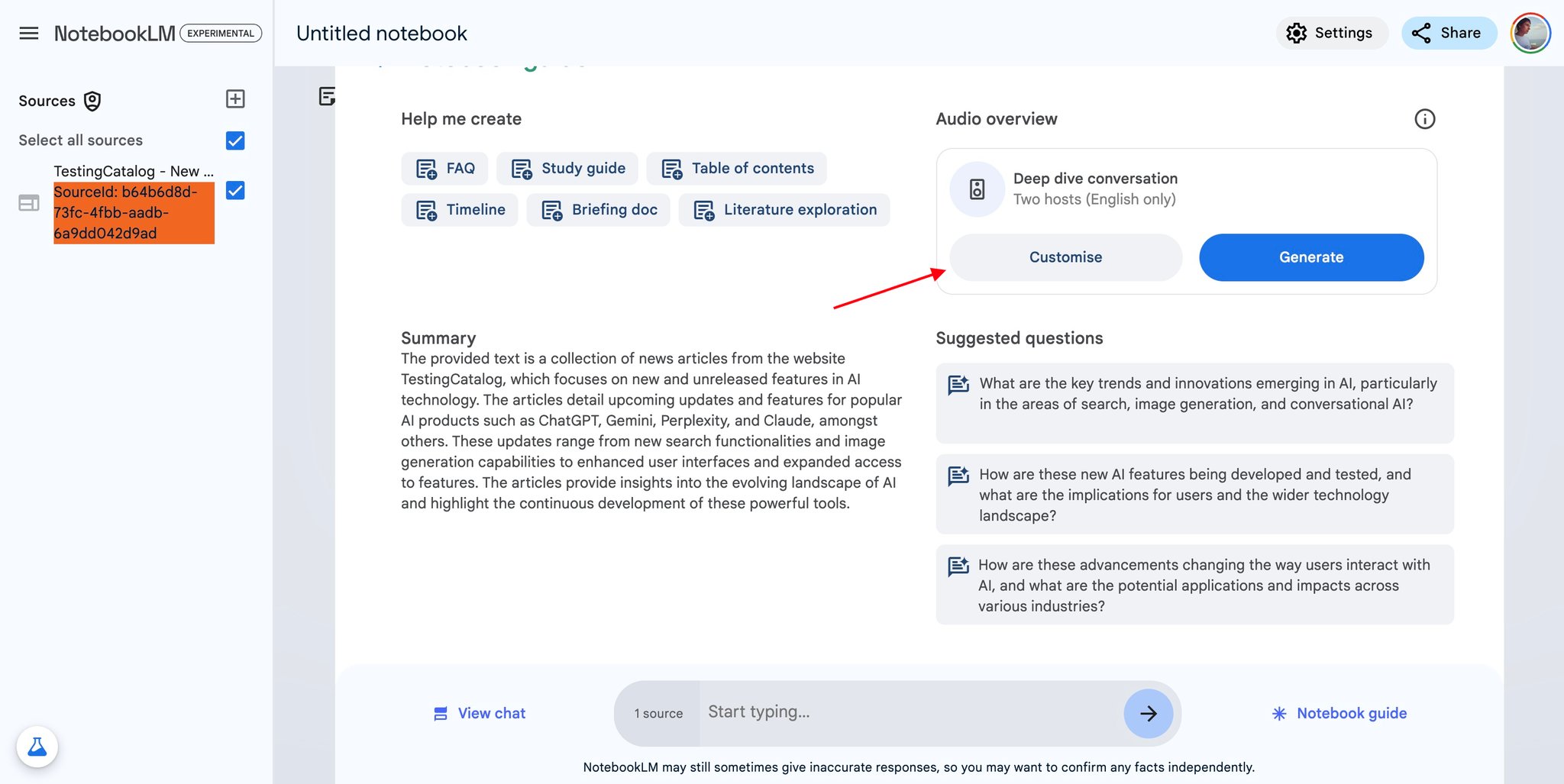
Task: Click the add source plus icon
Action: click(235, 99)
